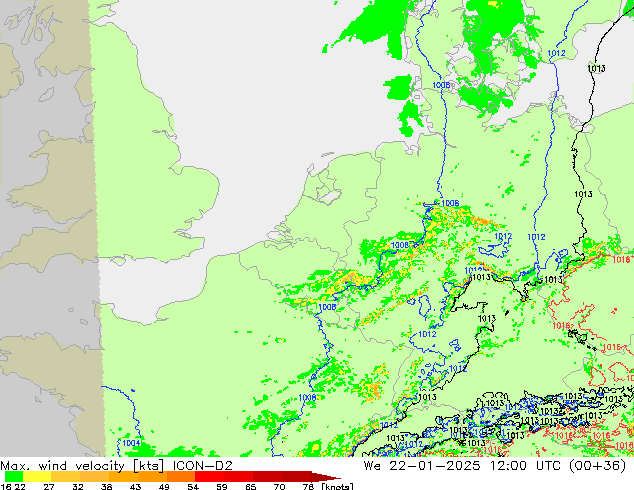Click the yellow 22-27 knots legend swatch

[37, 477]
